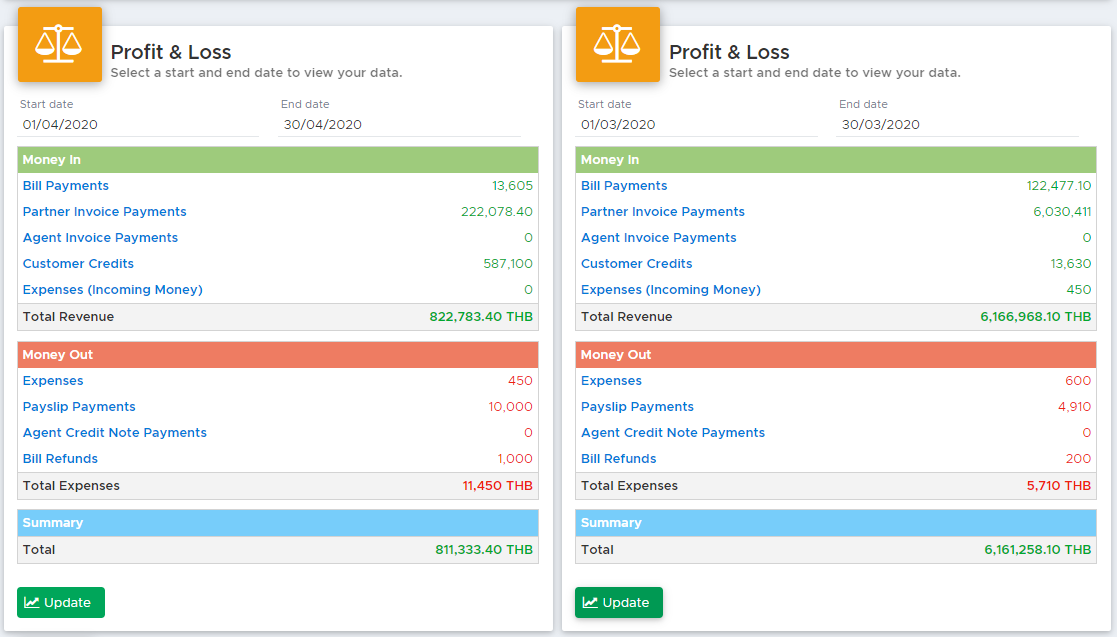Open Bill Refunds link in the April report
Viewport: 1117px width, 637px height.
tap(61, 459)
